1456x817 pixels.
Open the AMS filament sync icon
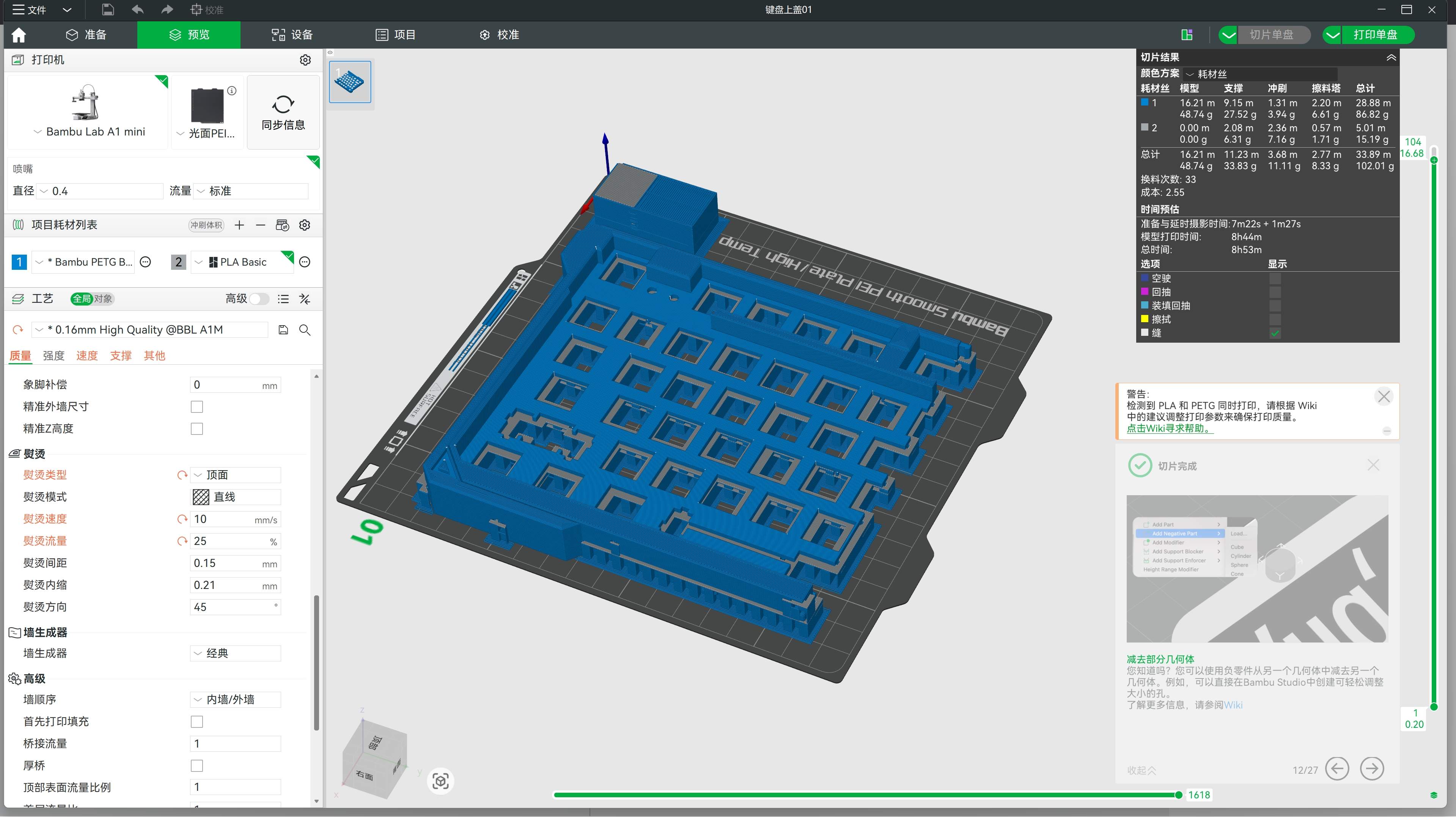tap(283, 225)
